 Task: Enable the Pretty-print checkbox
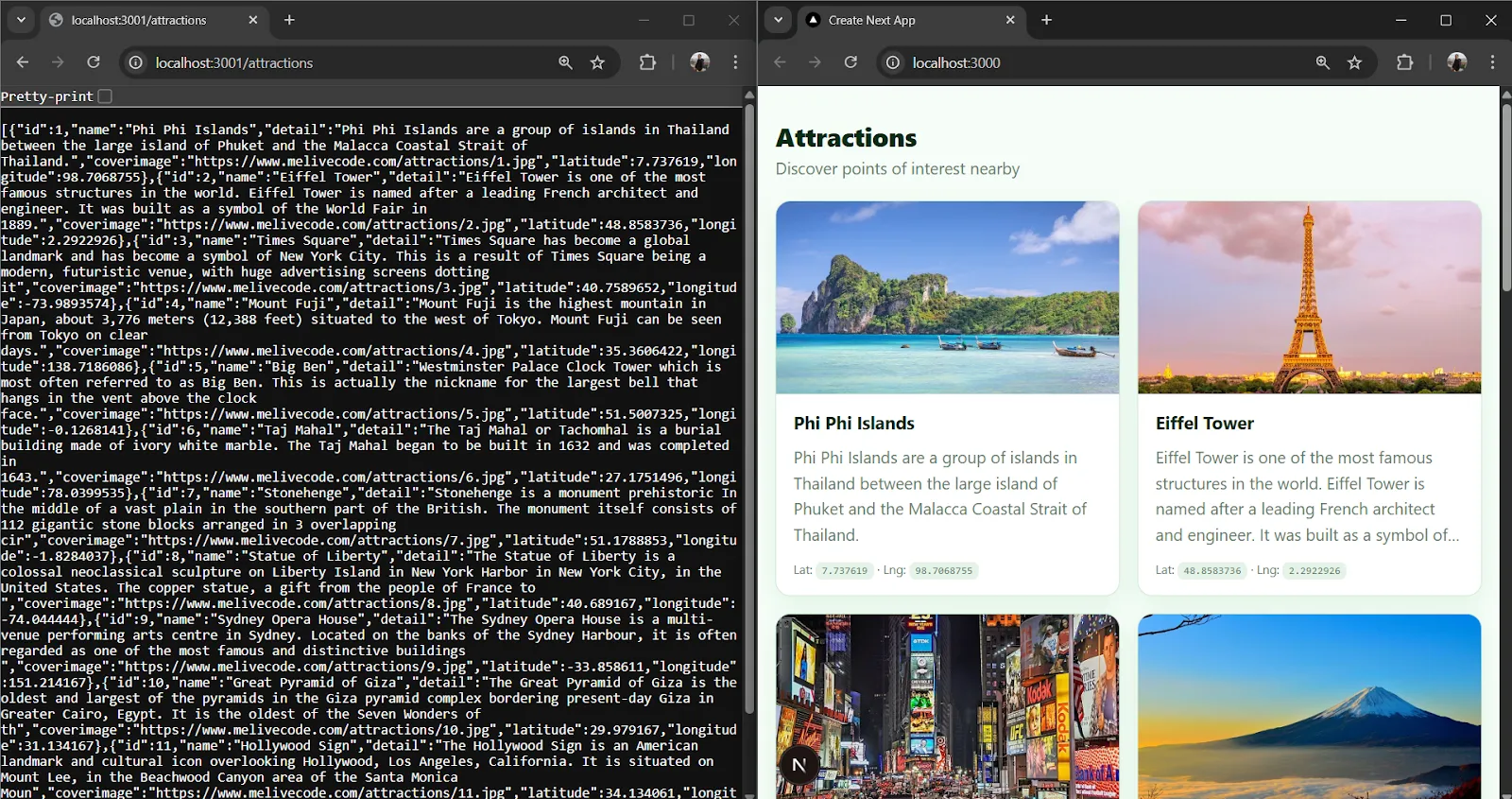(105, 96)
